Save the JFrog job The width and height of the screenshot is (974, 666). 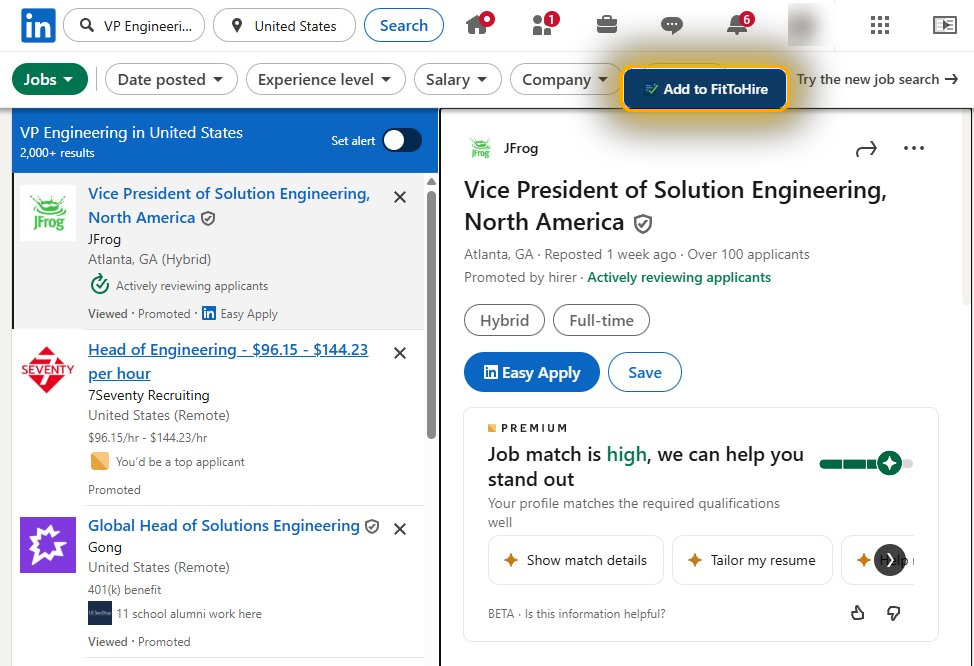click(645, 372)
